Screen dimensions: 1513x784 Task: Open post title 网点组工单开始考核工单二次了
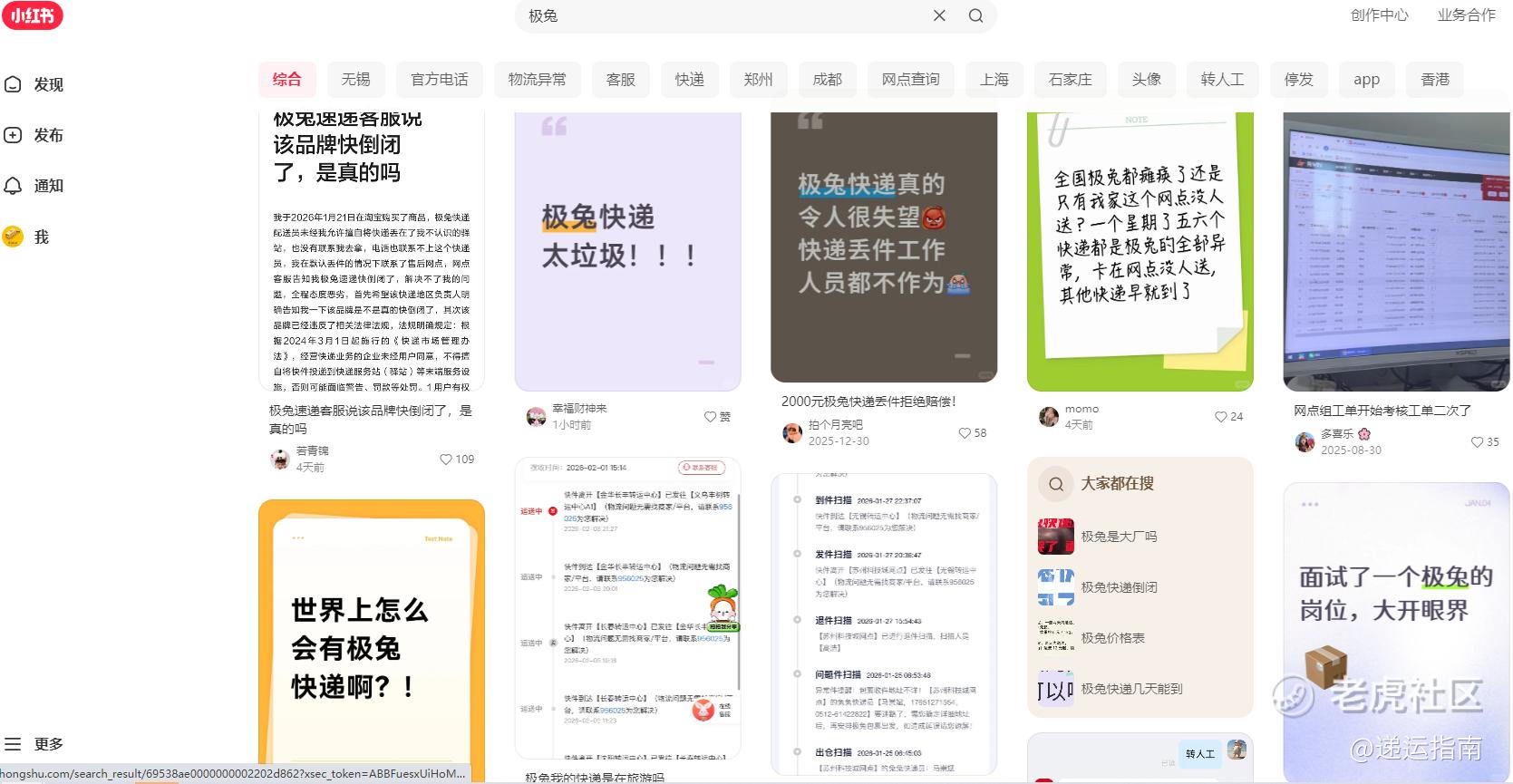click(x=1382, y=411)
